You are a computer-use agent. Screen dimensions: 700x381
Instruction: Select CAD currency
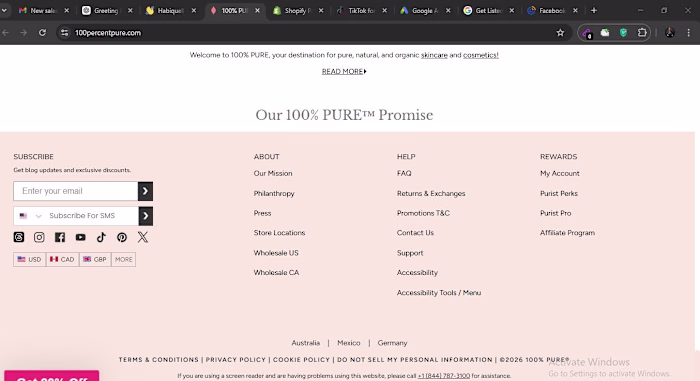(x=62, y=260)
